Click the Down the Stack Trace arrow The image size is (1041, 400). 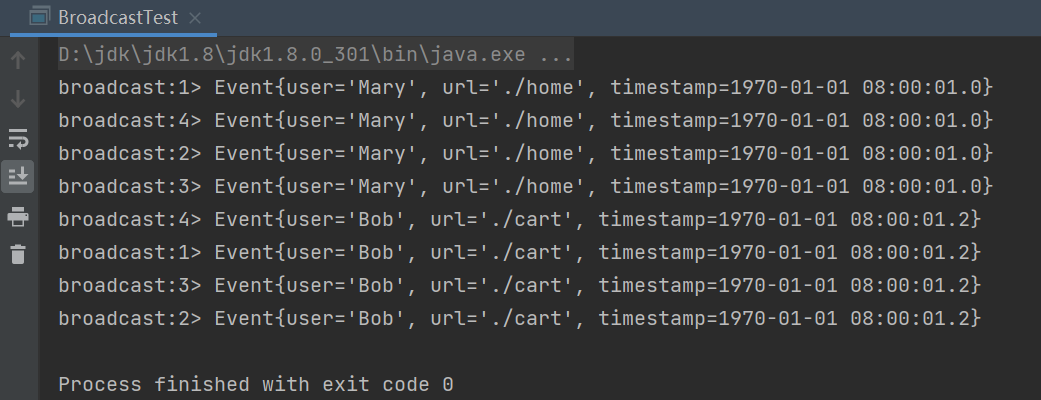[x=18, y=99]
